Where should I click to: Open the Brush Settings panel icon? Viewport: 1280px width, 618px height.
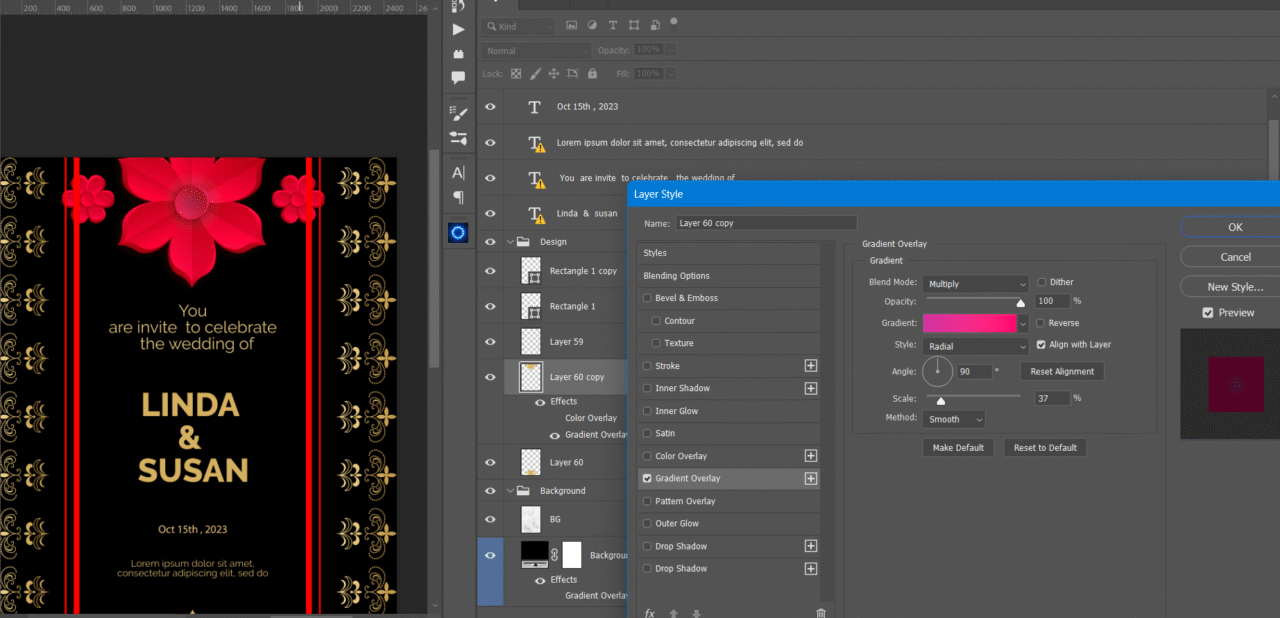pos(458,114)
